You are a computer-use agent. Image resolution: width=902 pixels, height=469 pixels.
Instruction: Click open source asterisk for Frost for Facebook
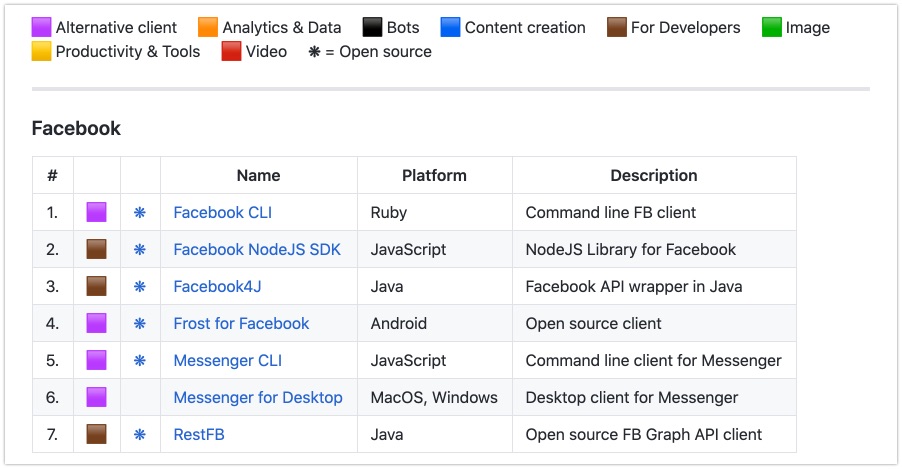[140, 323]
